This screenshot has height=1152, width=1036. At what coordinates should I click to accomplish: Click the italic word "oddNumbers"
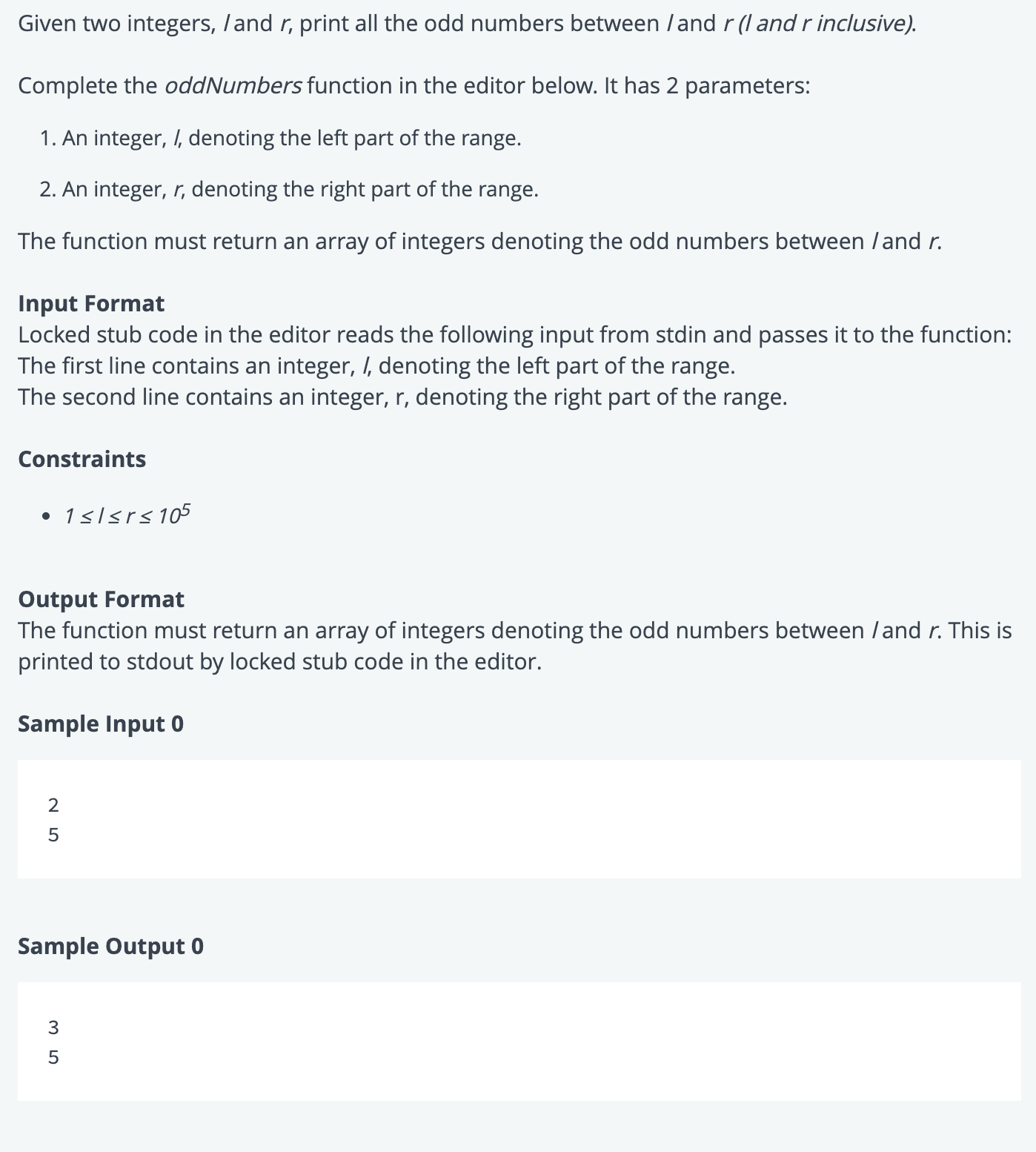233,86
